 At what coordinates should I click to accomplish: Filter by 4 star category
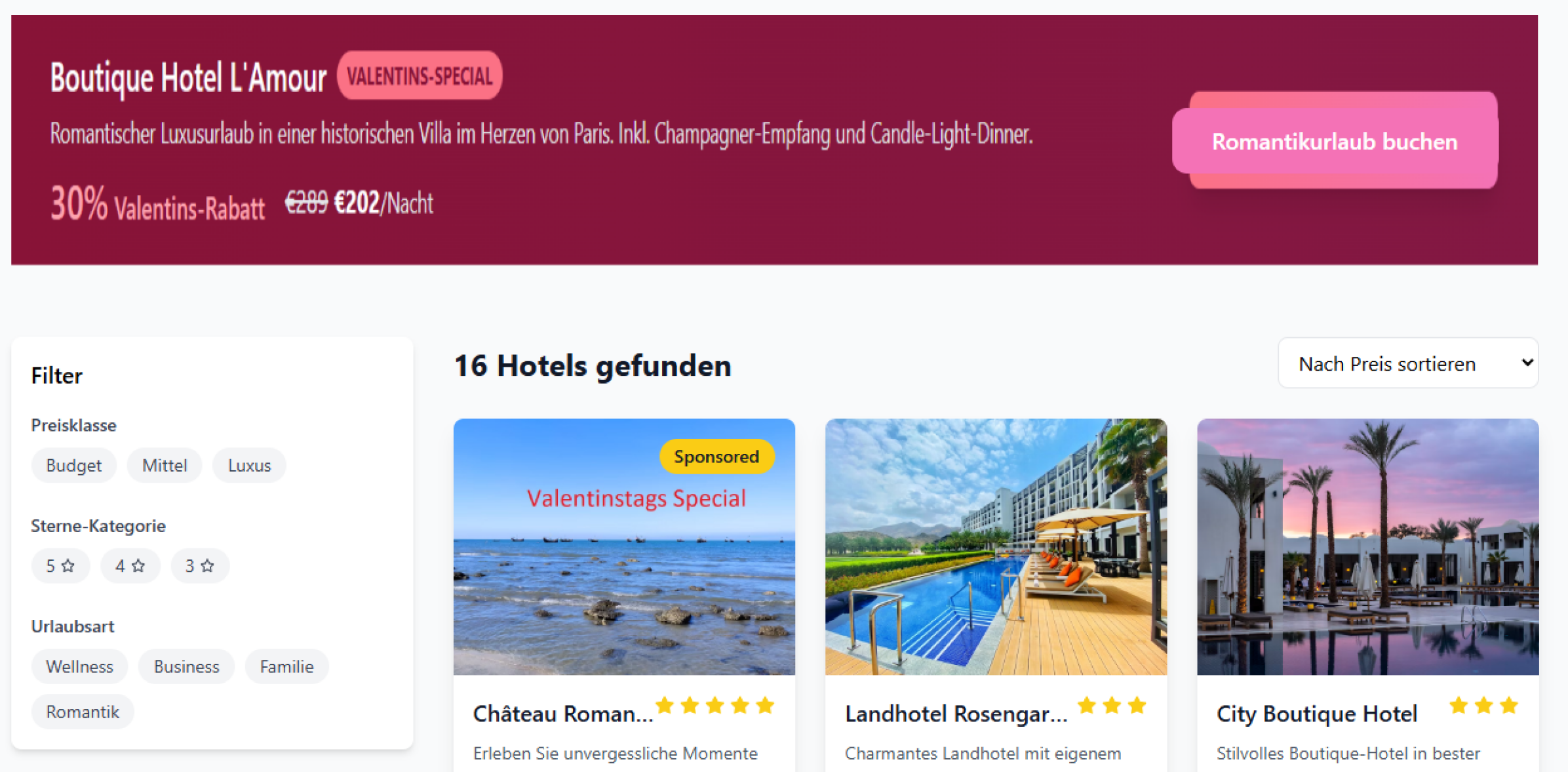pos(130,565)
